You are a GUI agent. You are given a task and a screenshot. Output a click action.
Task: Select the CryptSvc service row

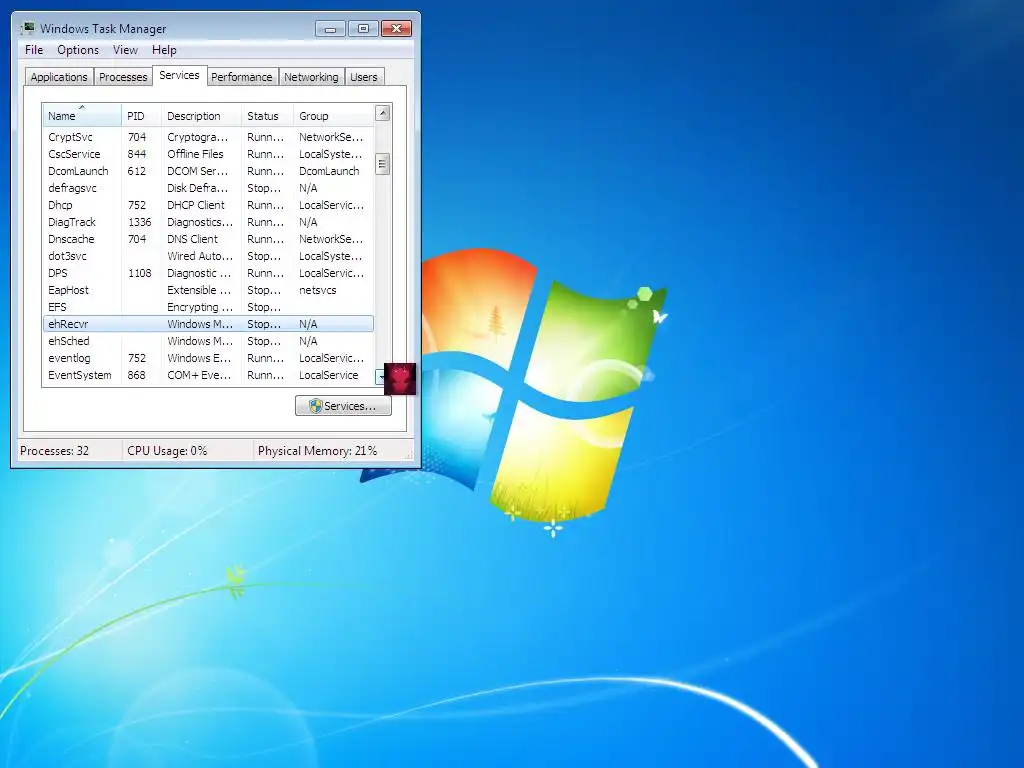[208, 137]
